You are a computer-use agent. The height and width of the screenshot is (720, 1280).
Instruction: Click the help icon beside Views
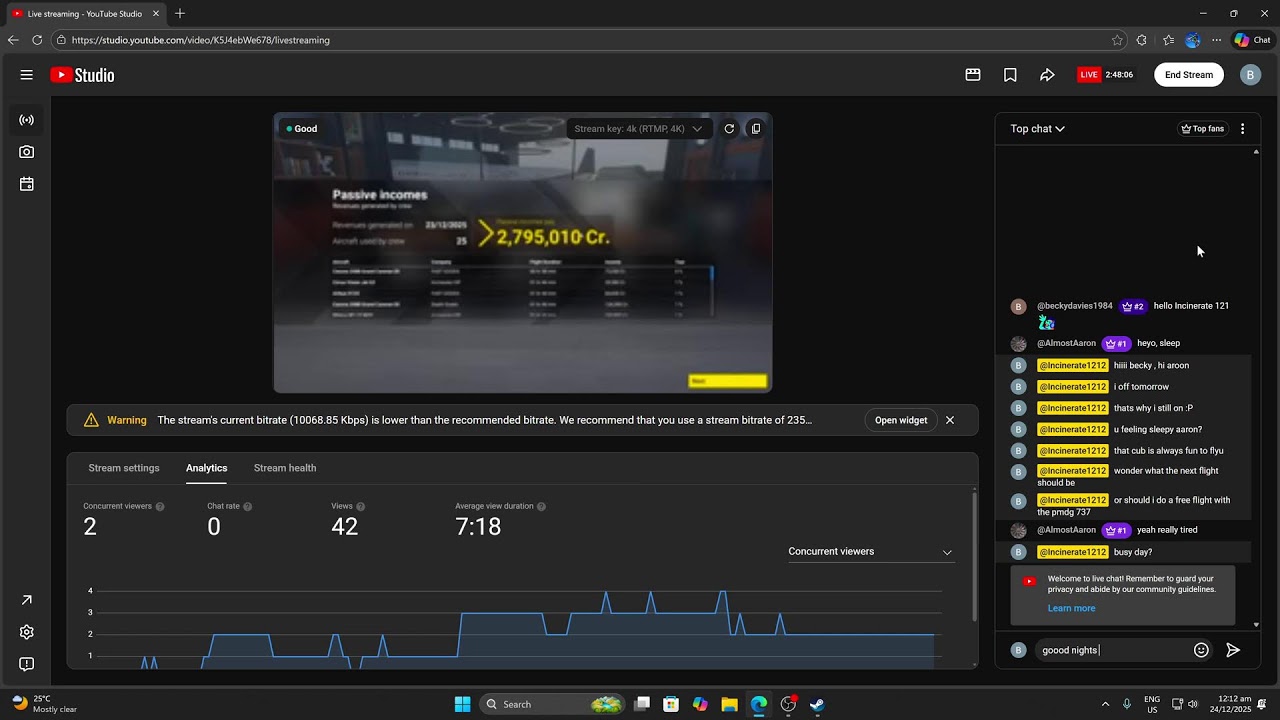tap(361, 507)
